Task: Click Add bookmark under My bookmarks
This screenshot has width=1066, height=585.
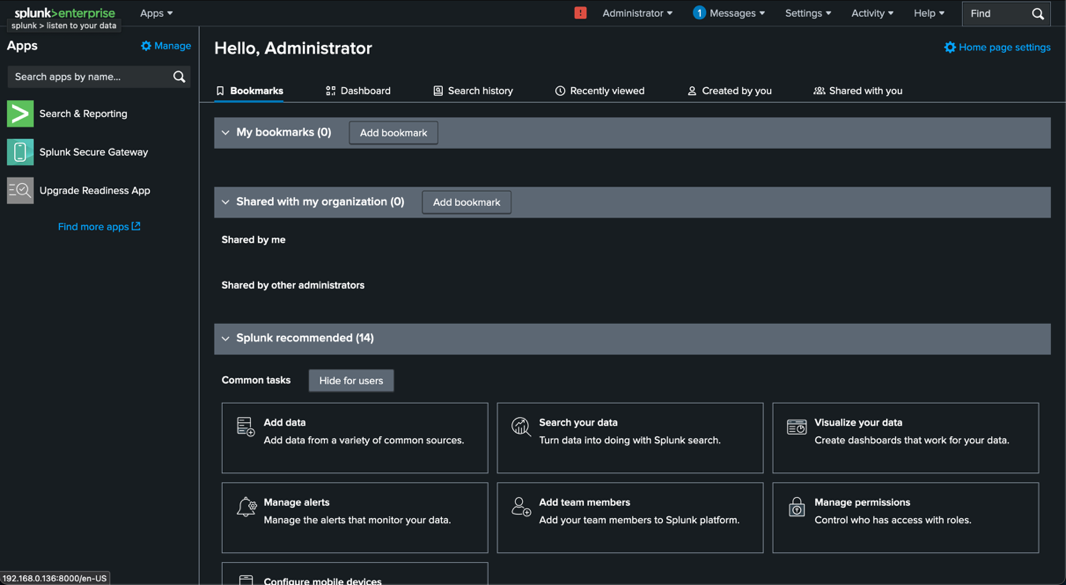Action: pyautogui.click(x=393, y=132)
